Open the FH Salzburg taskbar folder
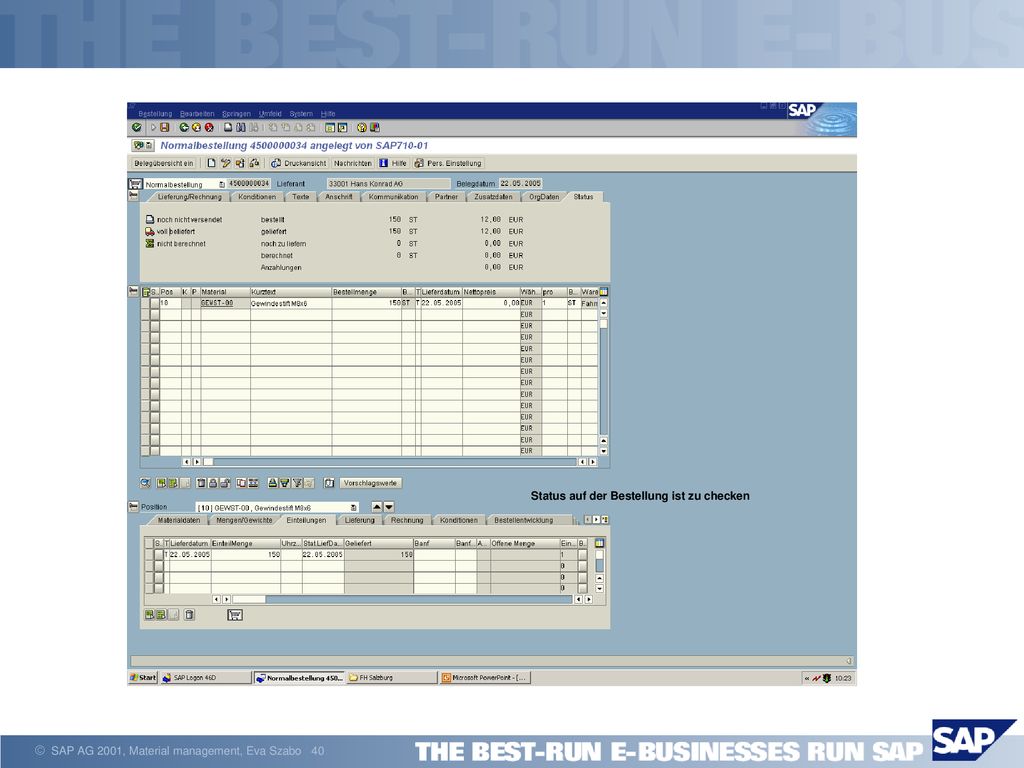 392,678
